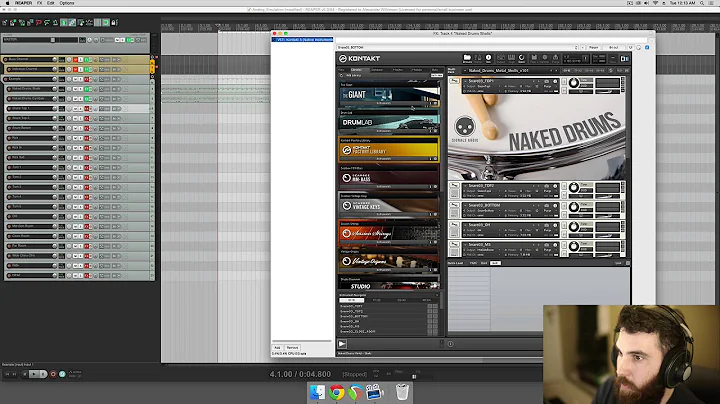720x404 pixels.
Task: Open Instruments dropdown under Kontakt Factory Library
Action: (384, 159)
